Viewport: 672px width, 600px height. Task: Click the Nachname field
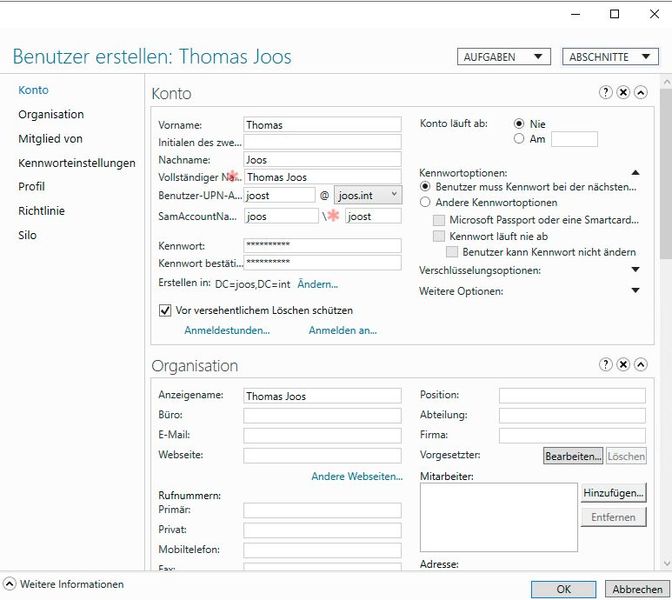322,159
